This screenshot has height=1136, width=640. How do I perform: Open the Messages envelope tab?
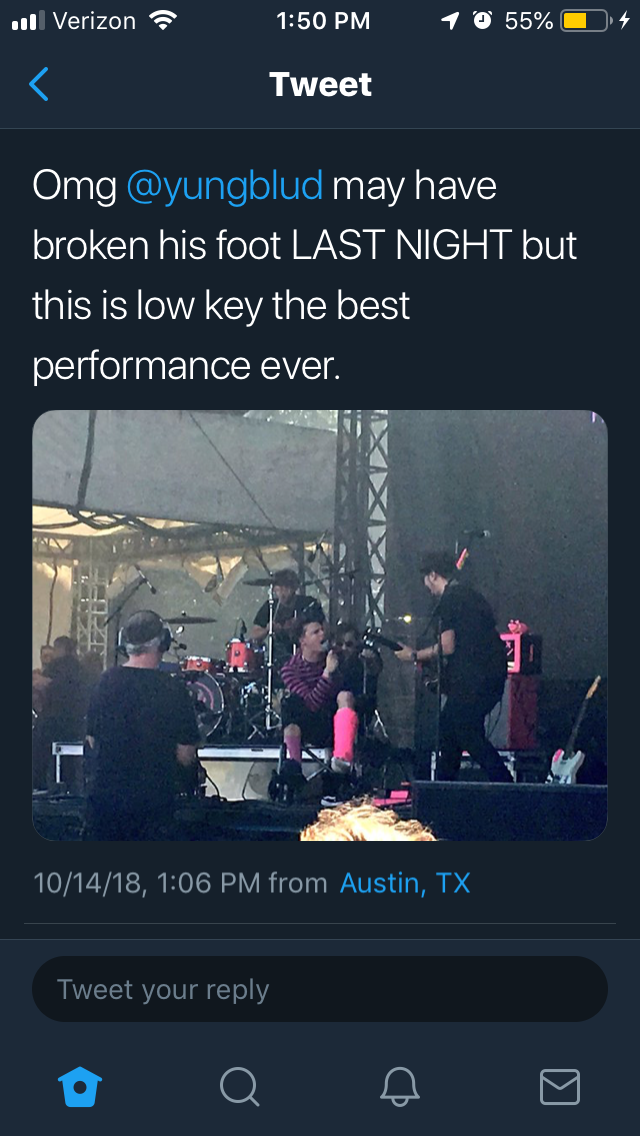click(560, 1087)
